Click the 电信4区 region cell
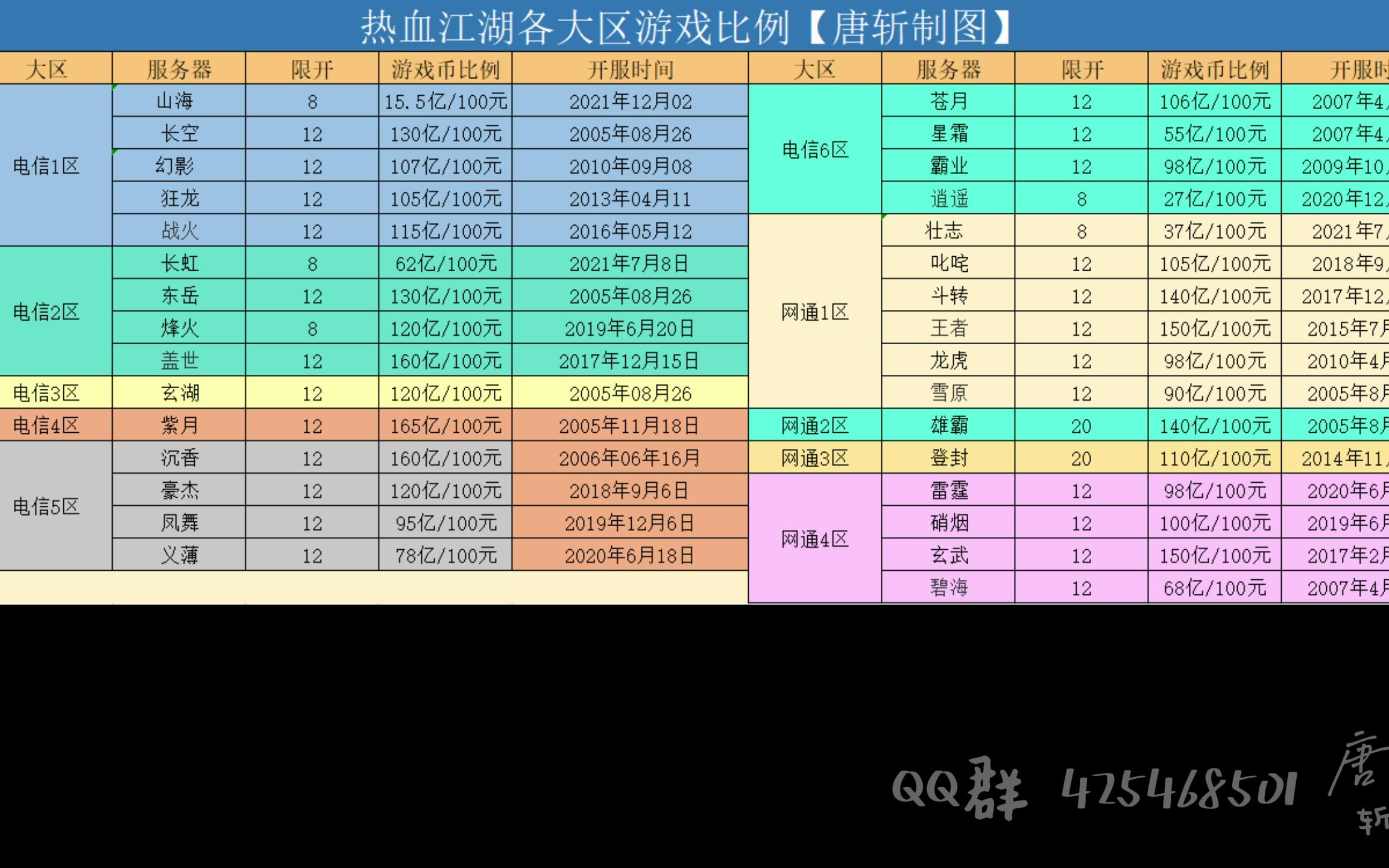 point(55,426)
